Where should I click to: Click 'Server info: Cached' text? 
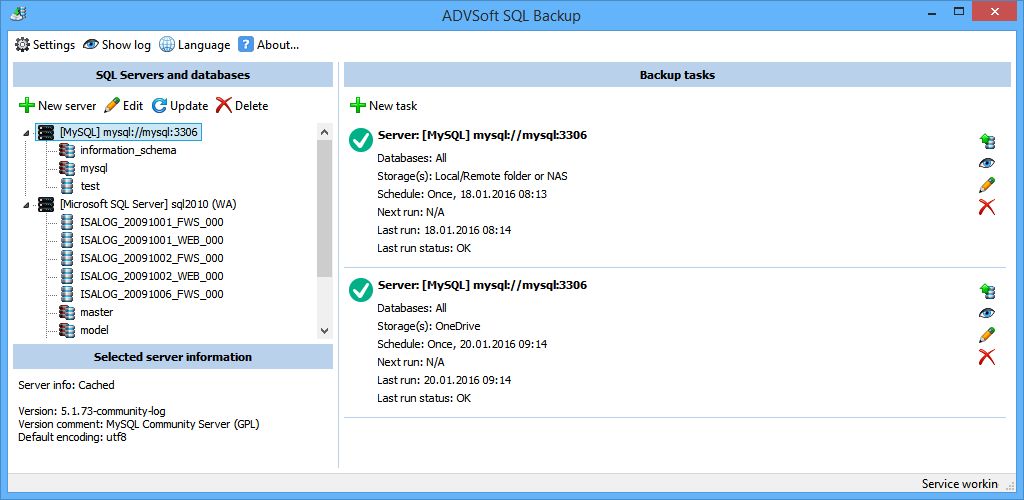[66, 385]
